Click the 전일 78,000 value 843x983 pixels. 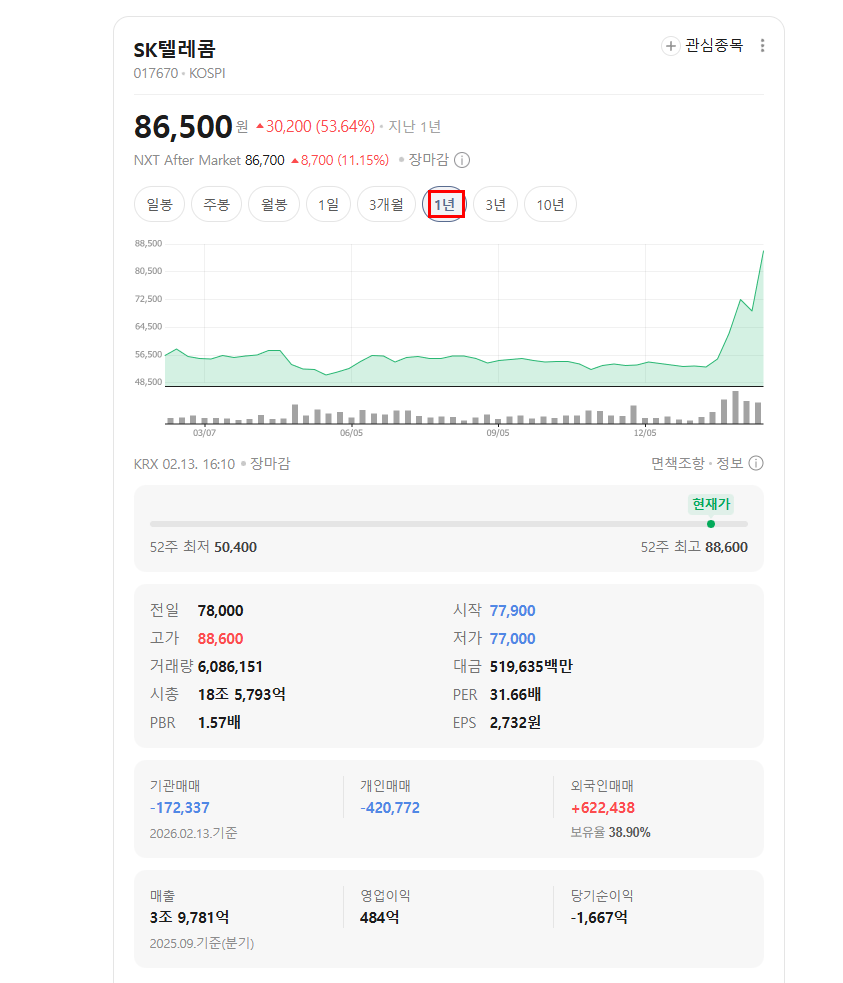tap(221, 611)
